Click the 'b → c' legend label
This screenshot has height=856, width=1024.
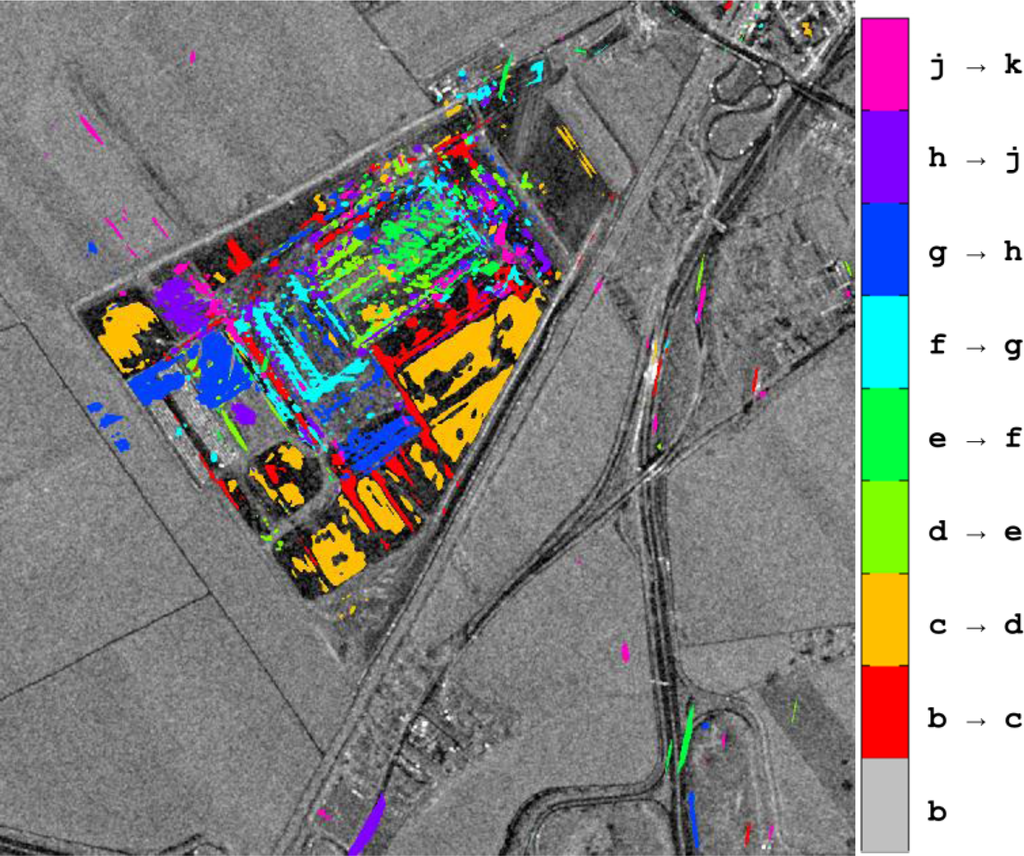click(x=975, y=718)
